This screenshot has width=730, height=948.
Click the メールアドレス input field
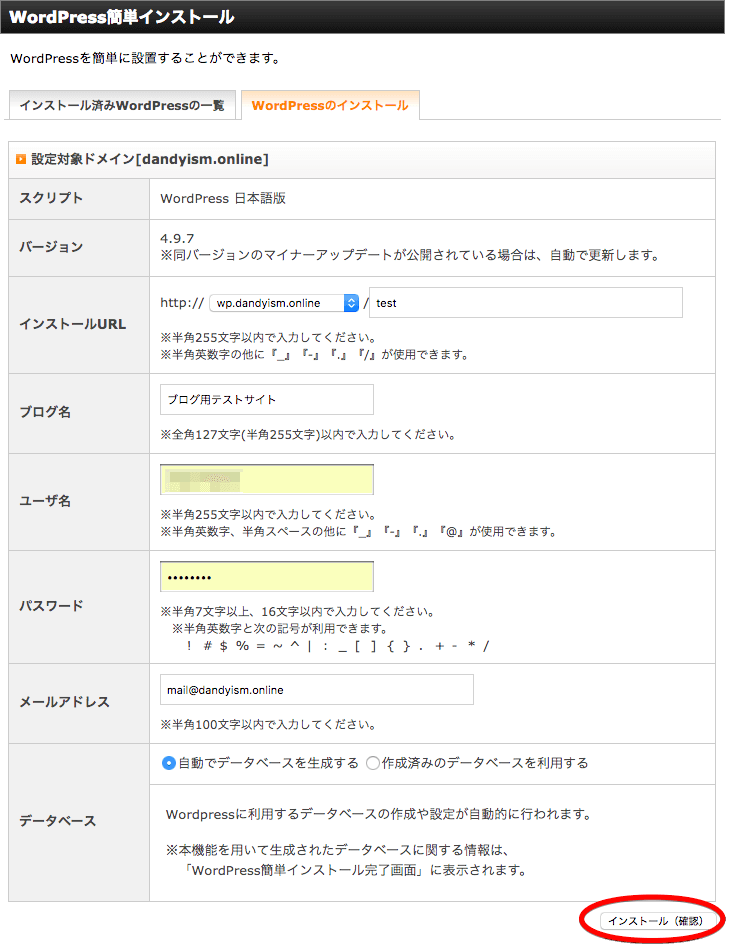pos(317,690)
